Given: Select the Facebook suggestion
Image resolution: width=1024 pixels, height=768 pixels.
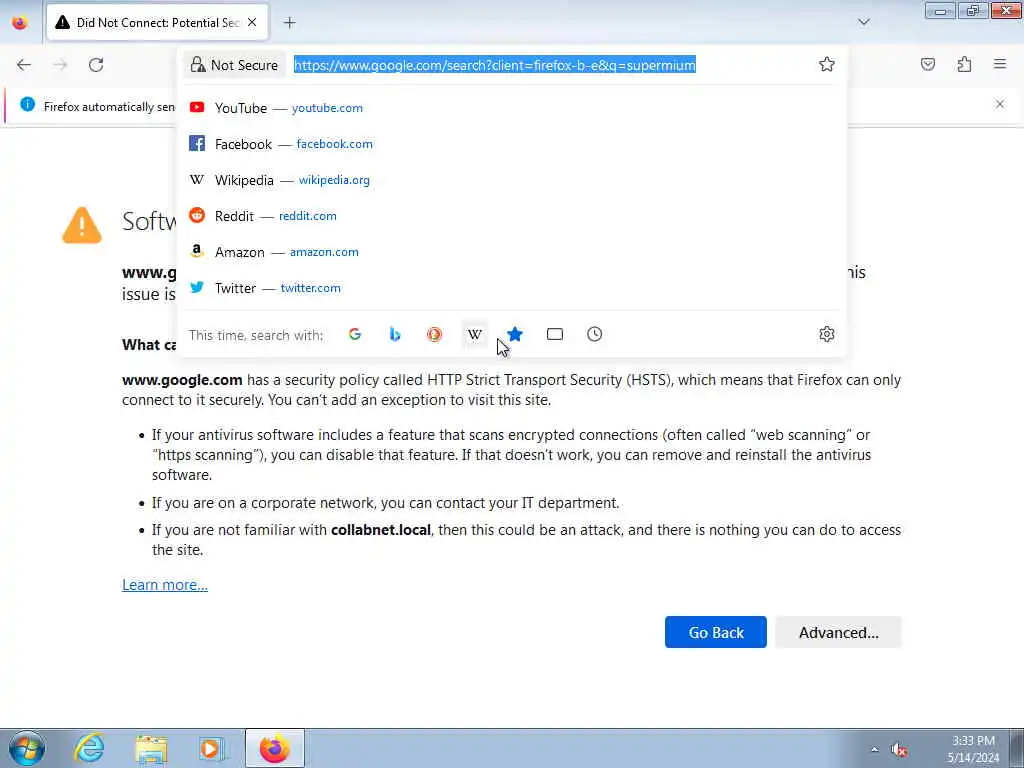Looking at the screenshot, I should [x=512, y=144].
